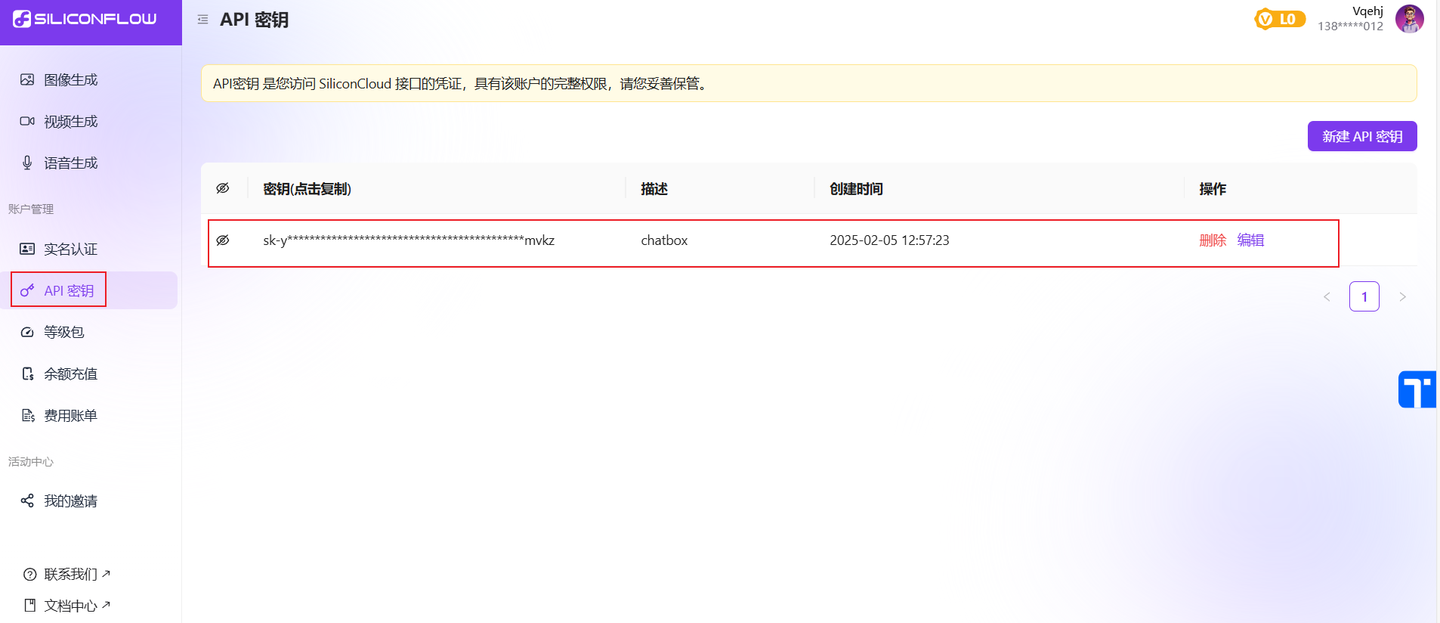Create a new key via 新建 API 密钥
The image size is (1440, 623).
[1362, 135]
